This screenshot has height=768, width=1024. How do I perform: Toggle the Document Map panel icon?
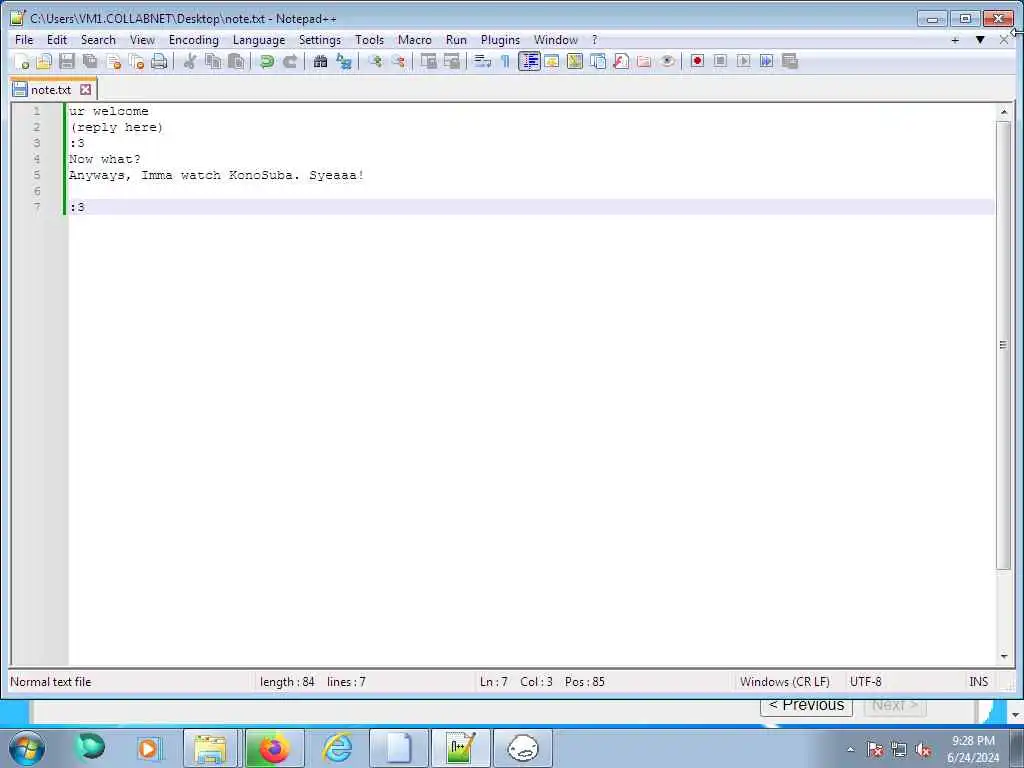point(575,61)
